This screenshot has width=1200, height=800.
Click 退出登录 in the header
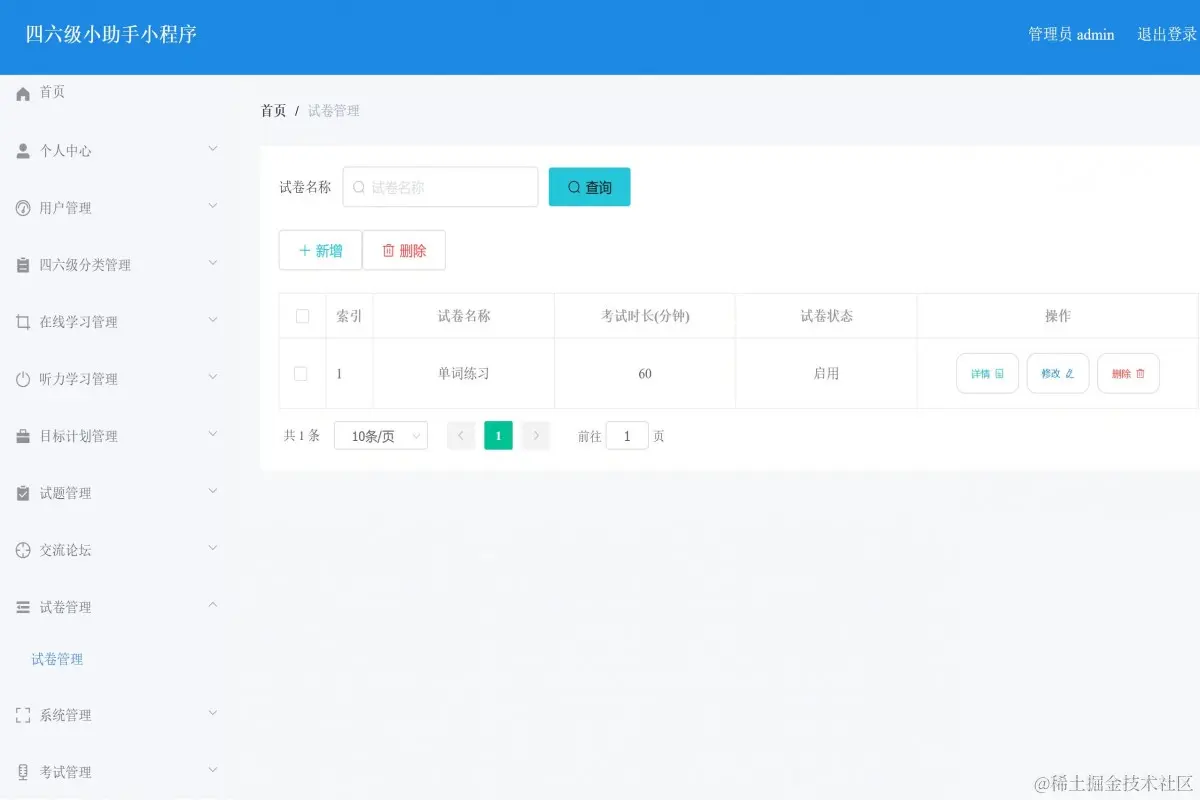coord(1167,35)
